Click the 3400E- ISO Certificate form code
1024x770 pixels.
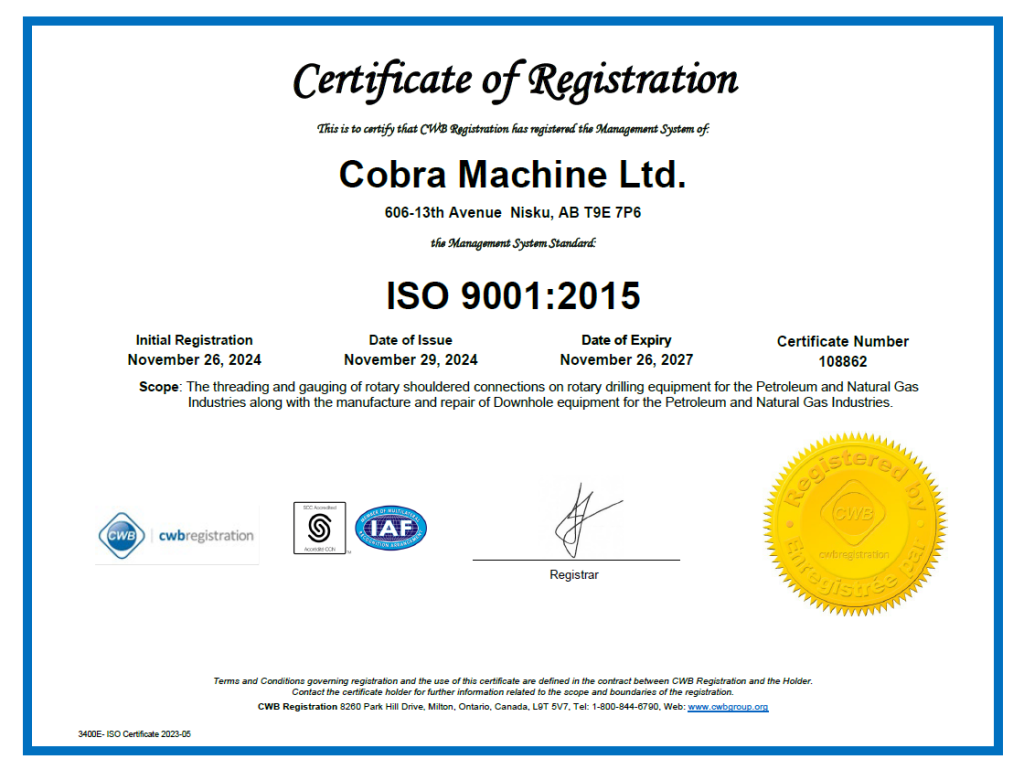pos(135,734)
